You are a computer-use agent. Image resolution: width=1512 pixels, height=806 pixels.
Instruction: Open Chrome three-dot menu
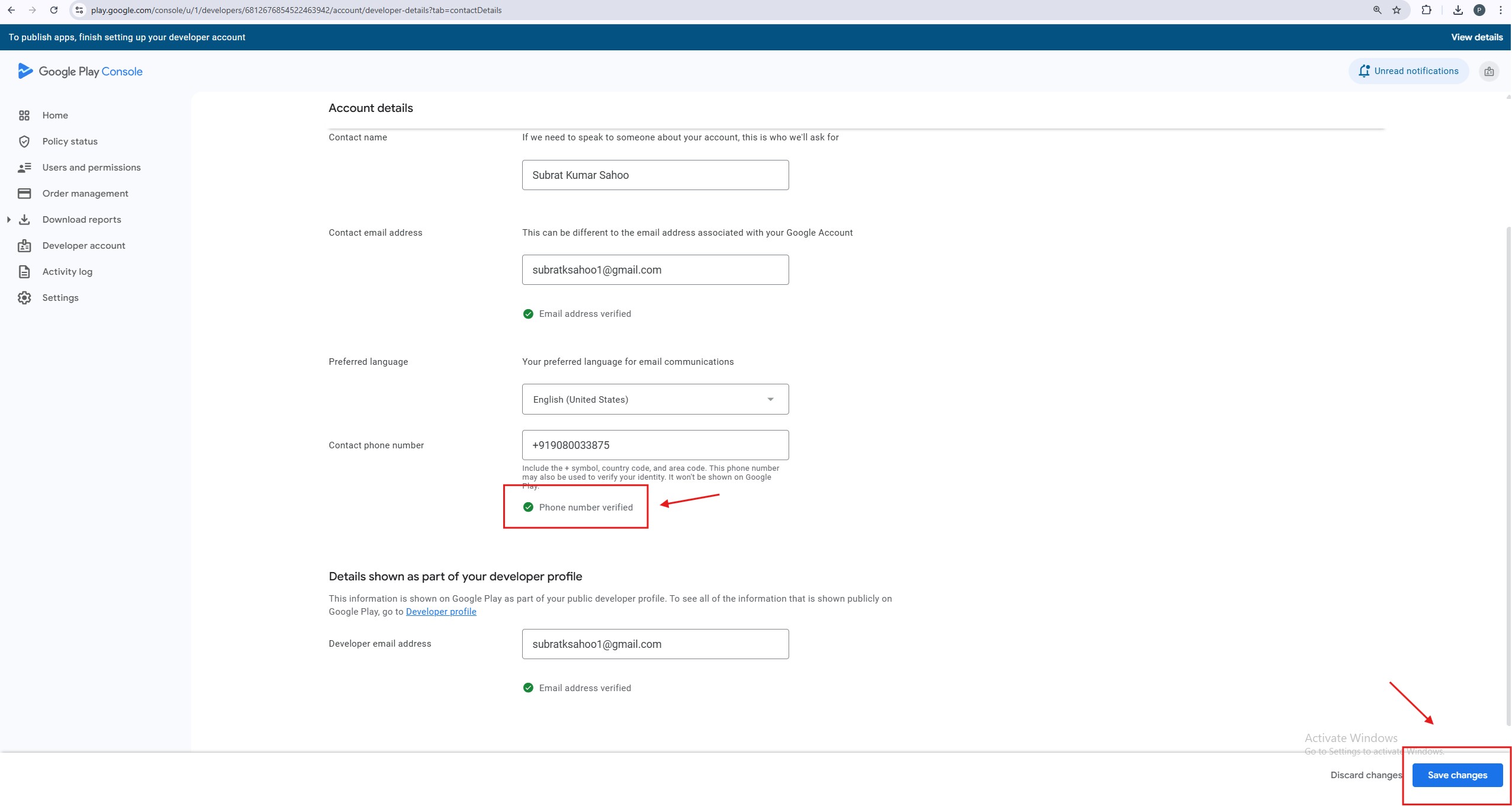[1500, 10]
